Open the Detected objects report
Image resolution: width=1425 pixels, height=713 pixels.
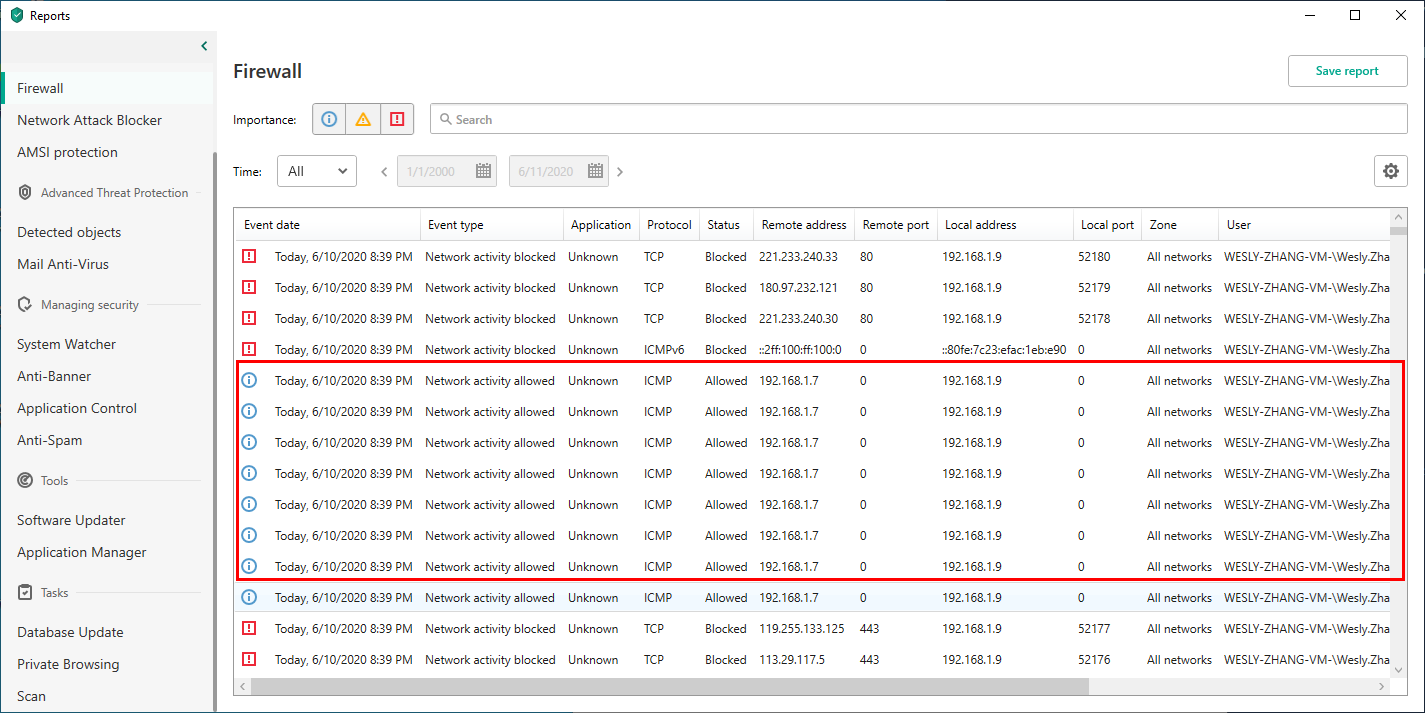69,232
